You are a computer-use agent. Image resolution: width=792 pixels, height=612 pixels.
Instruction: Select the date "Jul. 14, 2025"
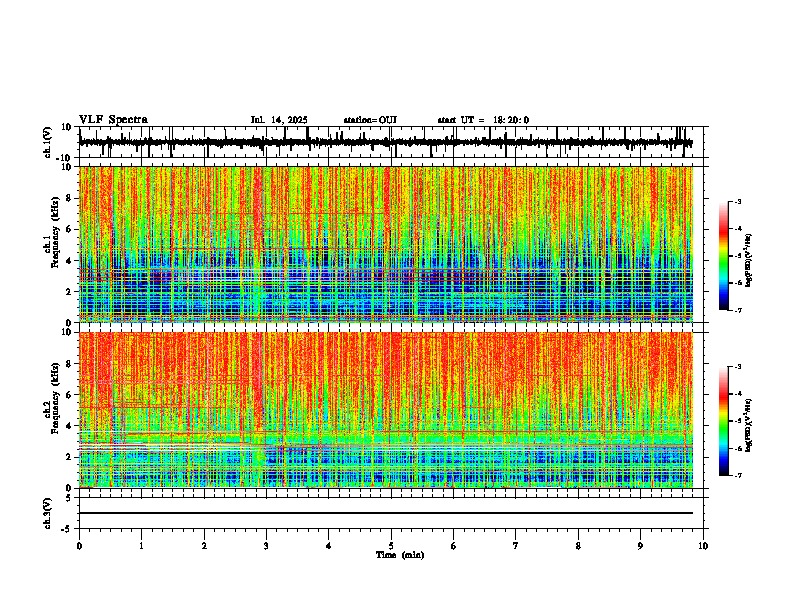pyautogui.click(x=279, y=120)
